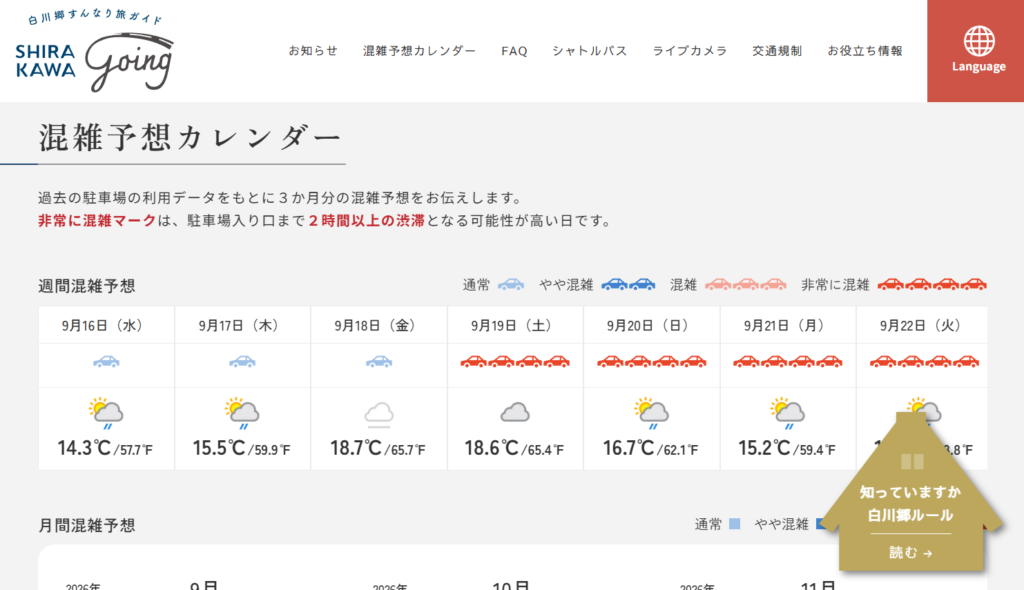
Task: Click the 15.2℃ temperature value
Action: 764,448
